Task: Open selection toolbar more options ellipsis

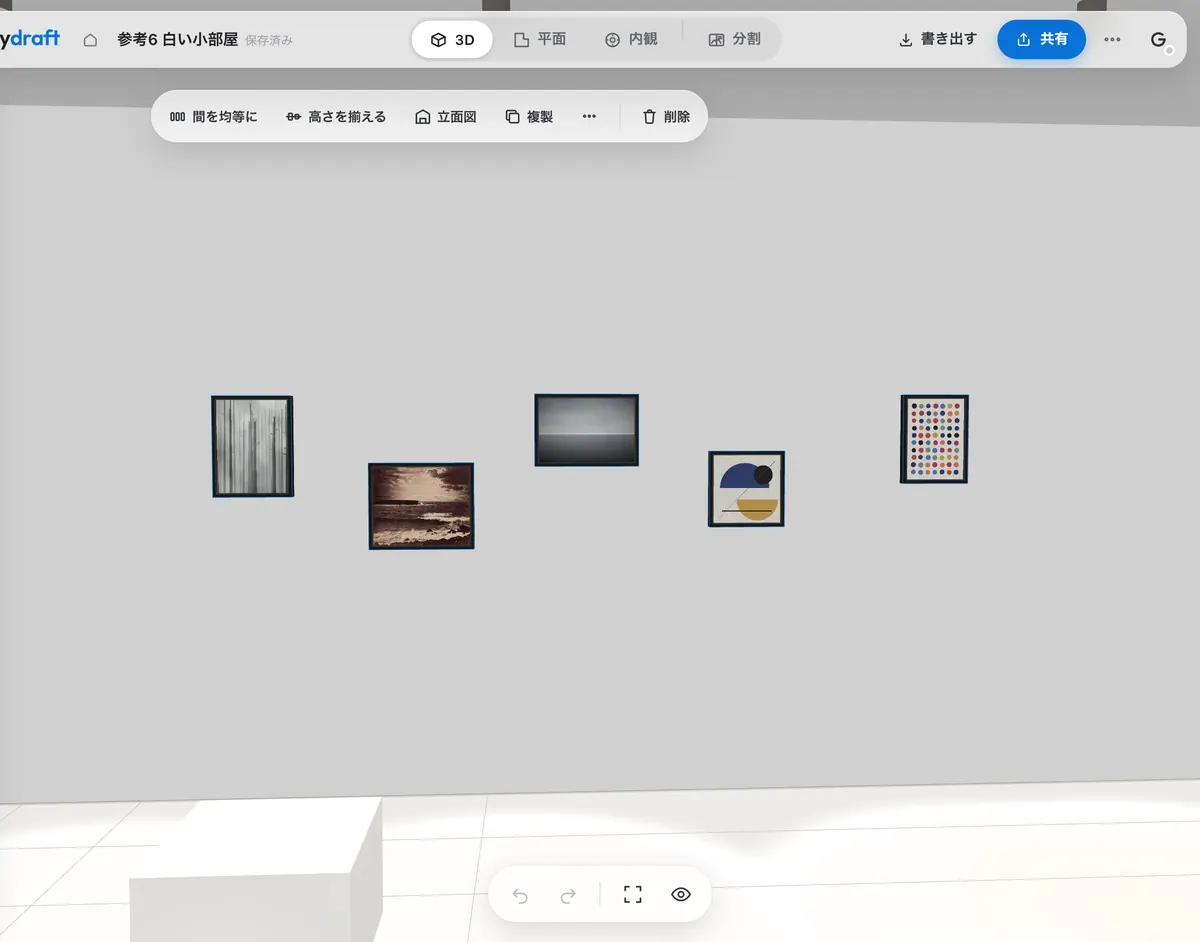Action: pyautogui.click(x=589, y=117)
